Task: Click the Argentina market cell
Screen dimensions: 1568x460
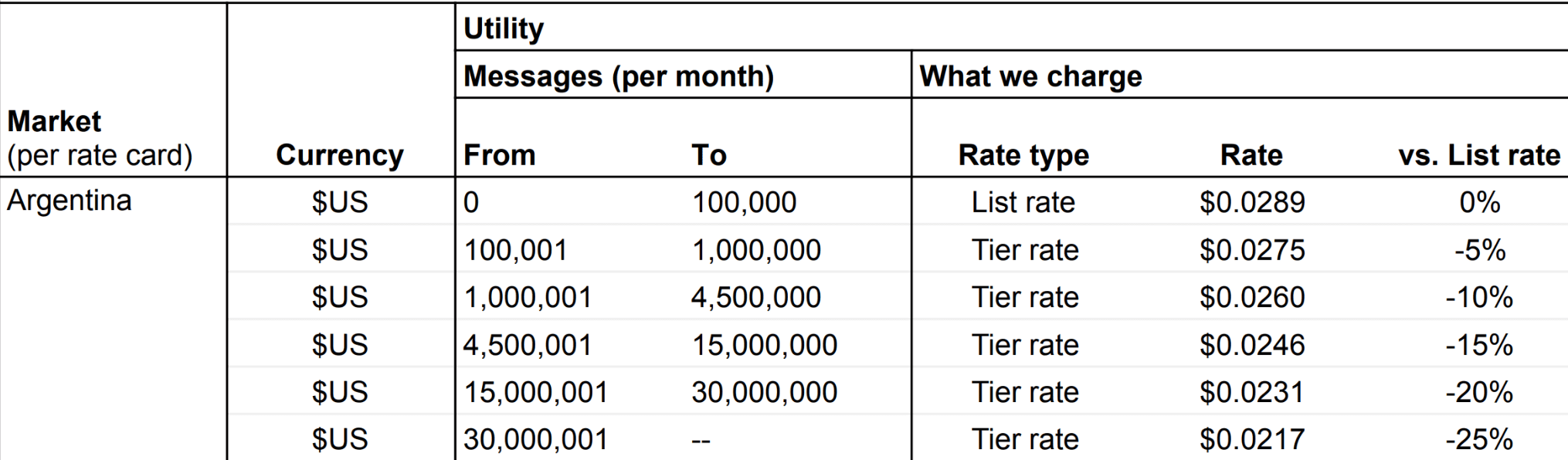Action: (x=70, y=201)
